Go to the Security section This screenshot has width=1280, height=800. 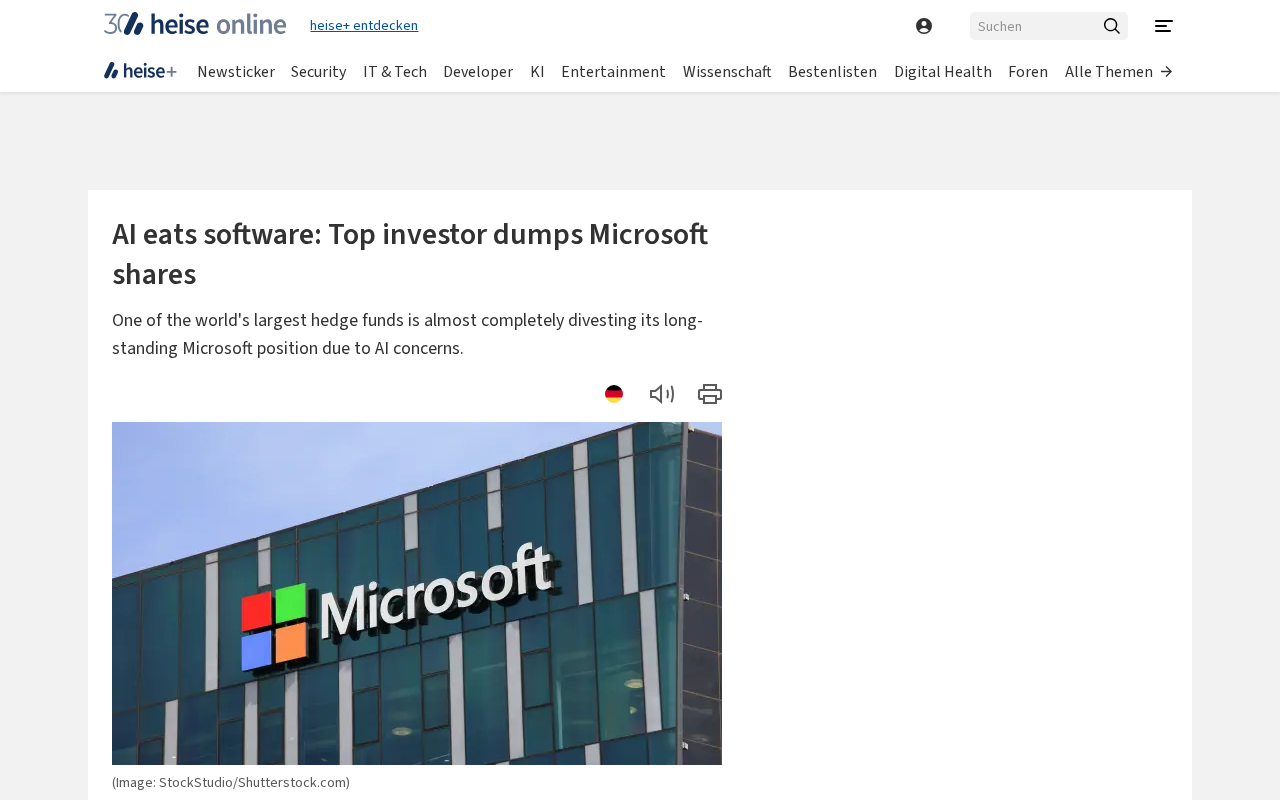(319, 72)
